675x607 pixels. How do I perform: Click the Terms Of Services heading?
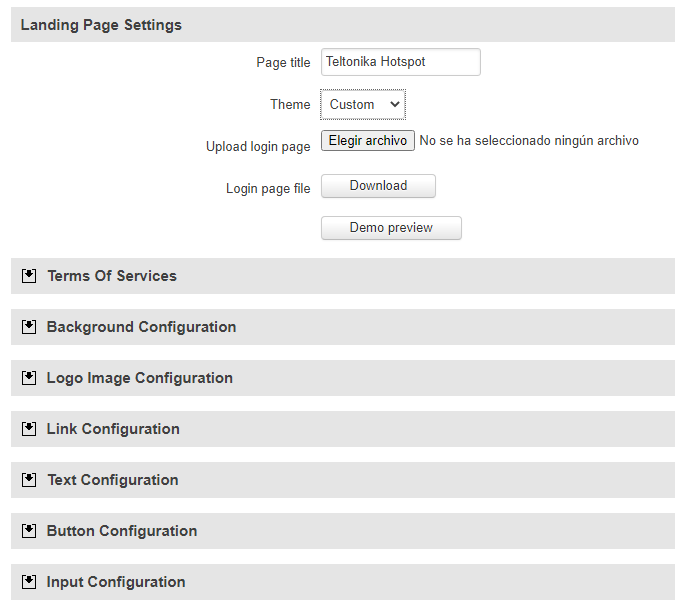pyautogui.click(x=112, y=276)
